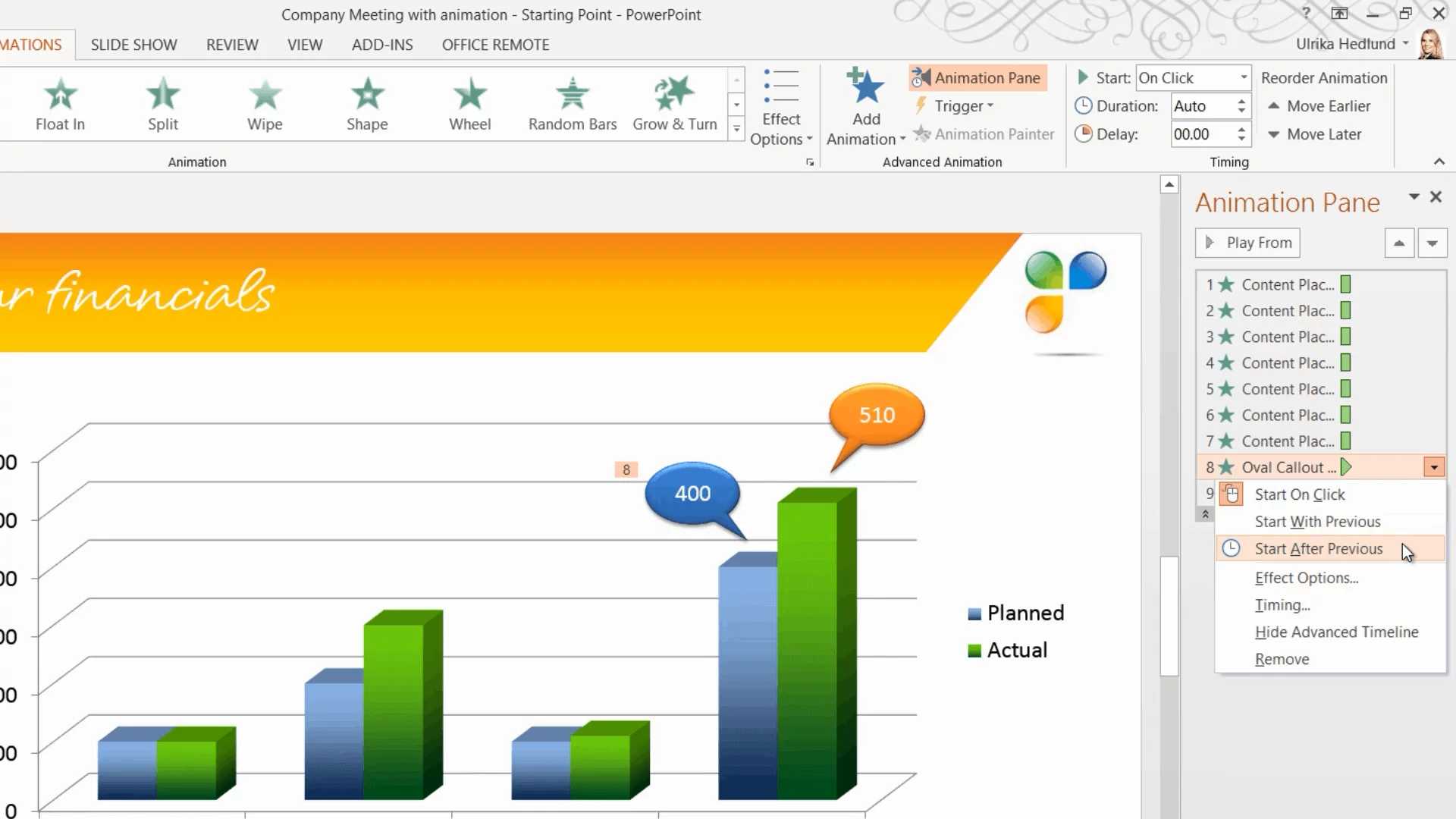Switch to the Slide Show tab
This screenshot has height=819, width=1456.
coord(133,45)
